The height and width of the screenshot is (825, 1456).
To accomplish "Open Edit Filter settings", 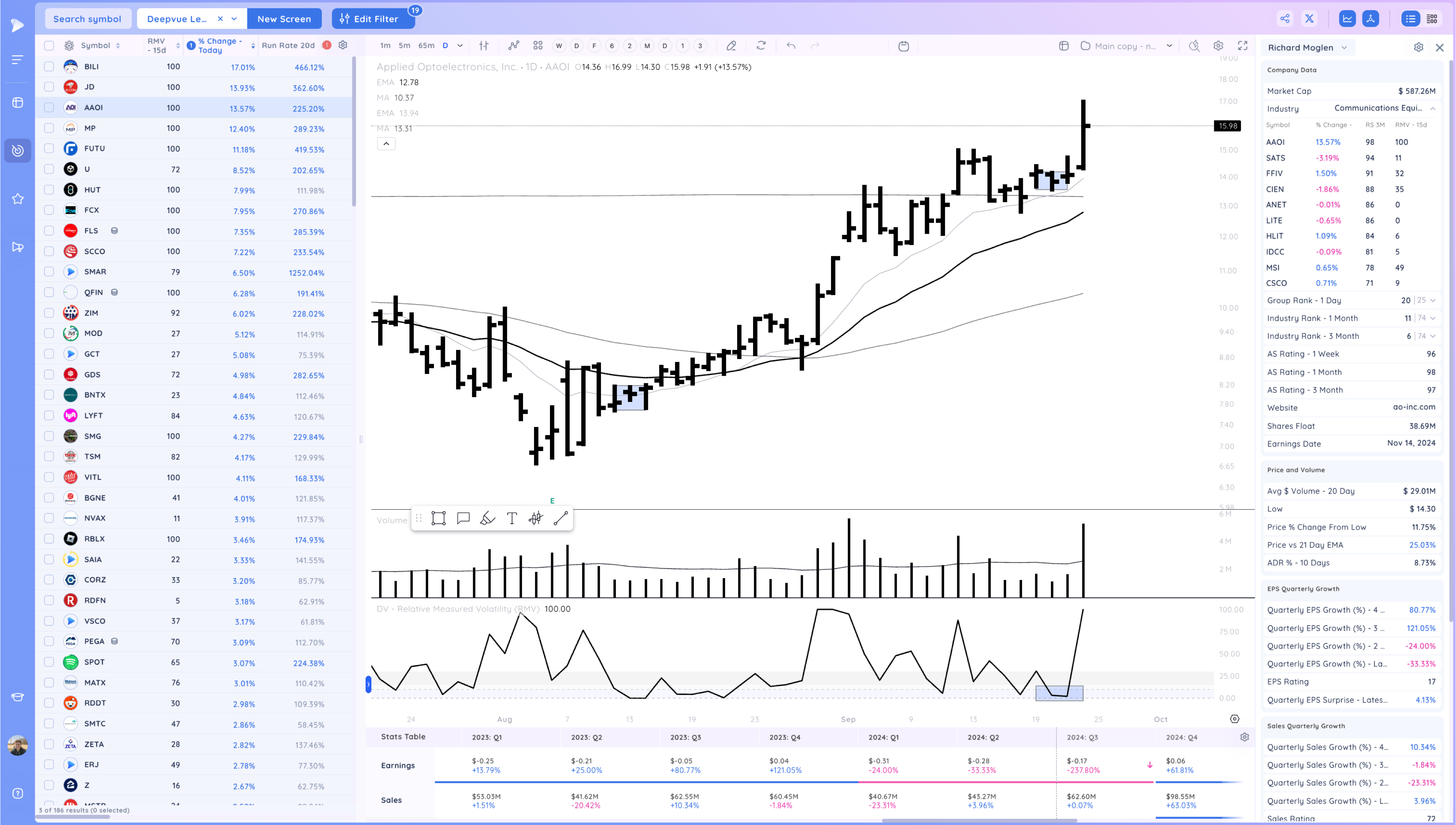I will click(x=373, y=18).
